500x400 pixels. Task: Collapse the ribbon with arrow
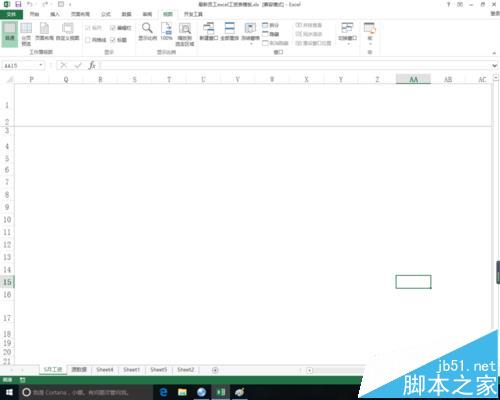(494, 53)
